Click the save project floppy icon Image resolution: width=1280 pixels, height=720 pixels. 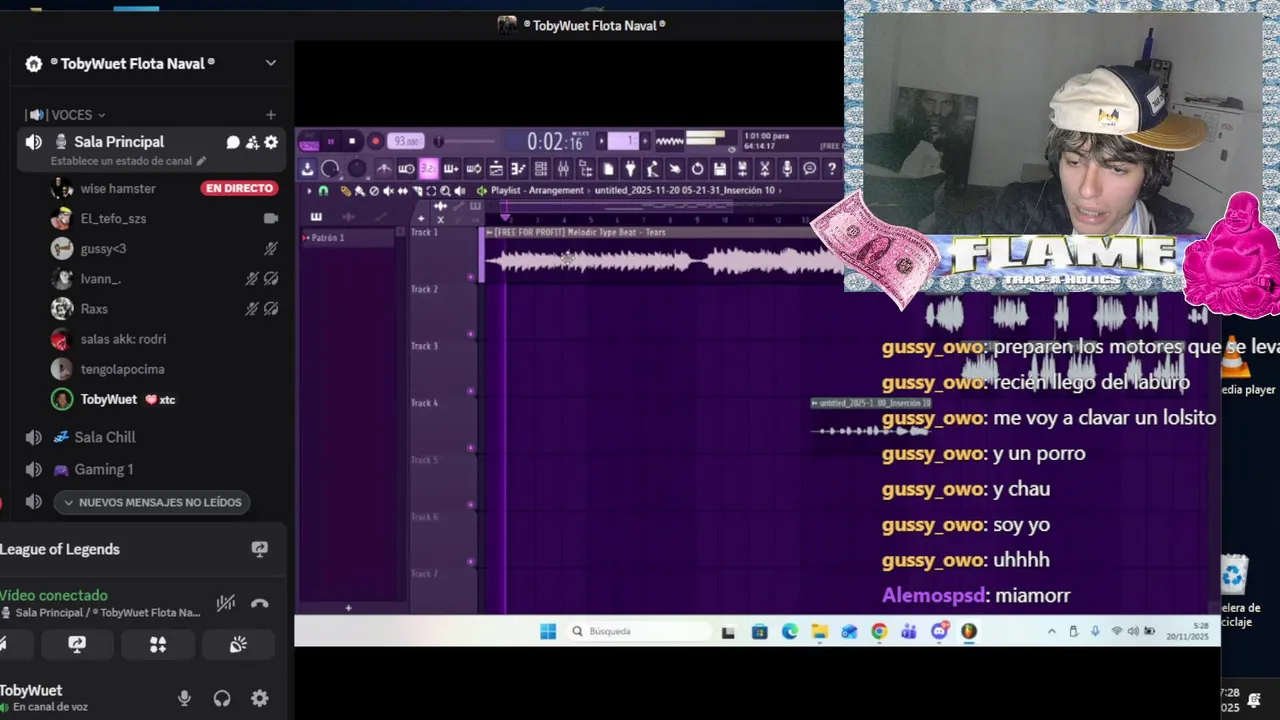[719, 168]
